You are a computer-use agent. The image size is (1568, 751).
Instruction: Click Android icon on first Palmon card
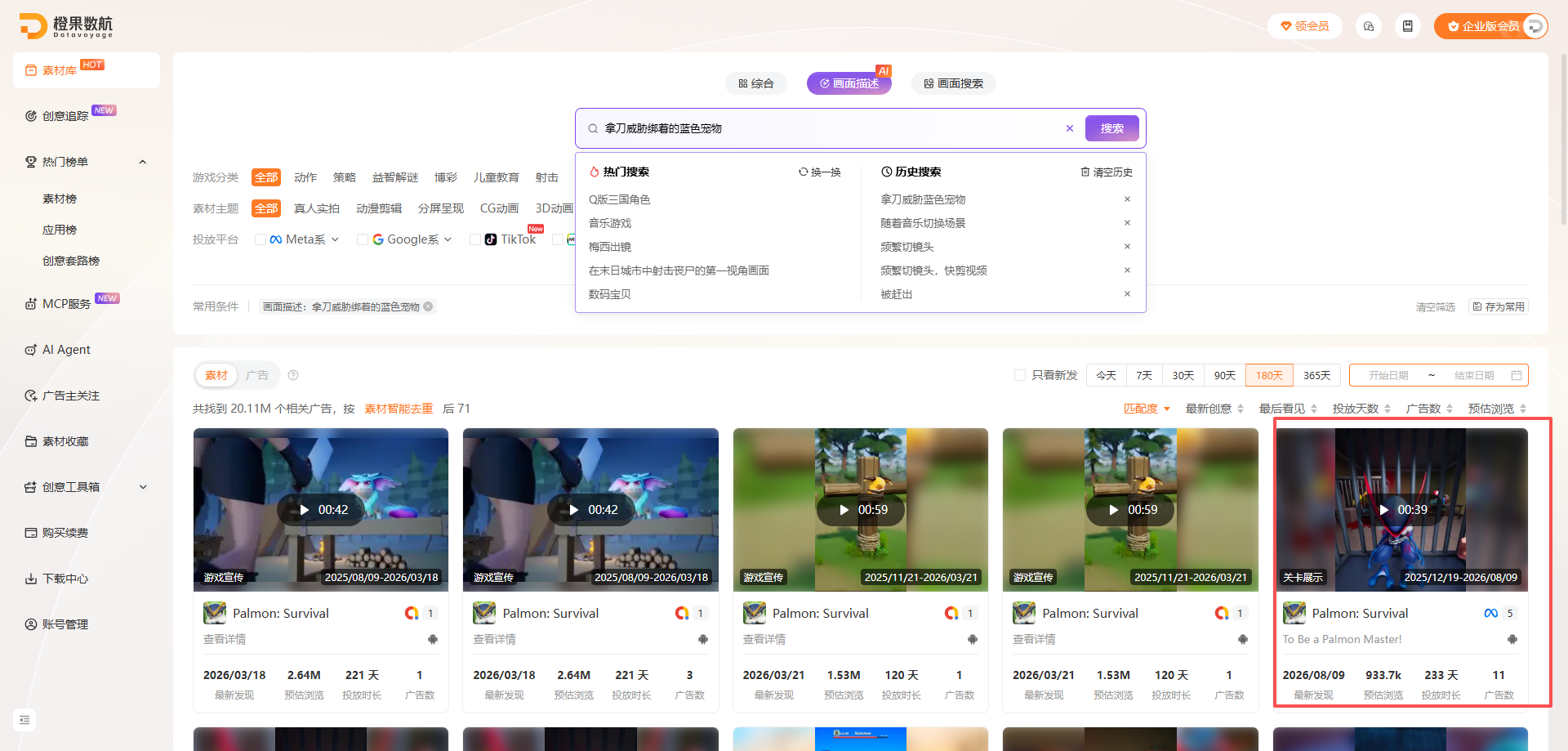tap(433, 639)
